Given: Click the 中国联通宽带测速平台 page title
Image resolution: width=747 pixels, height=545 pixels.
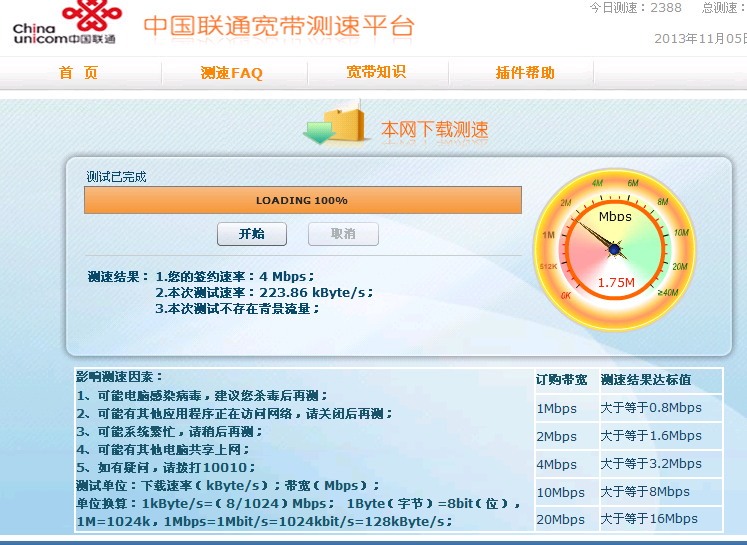Looking at the screenshot, I should click(279, 26).
